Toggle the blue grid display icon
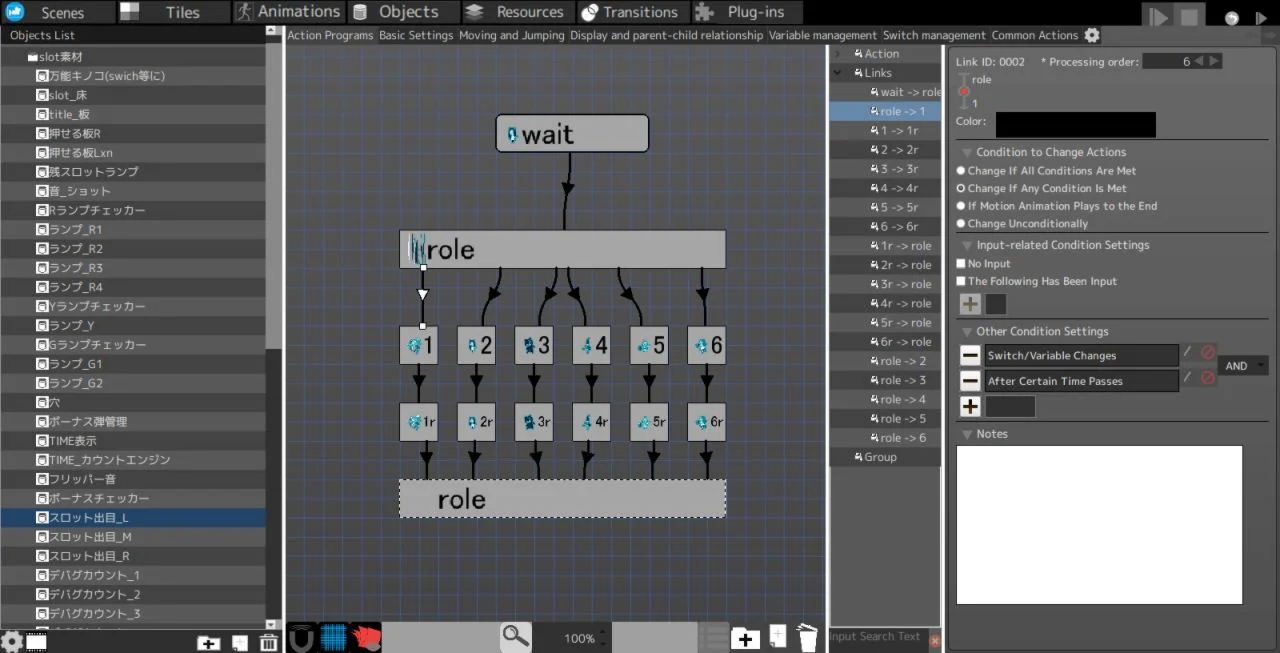Screen dimensions: 1280x653 point(334,637)
